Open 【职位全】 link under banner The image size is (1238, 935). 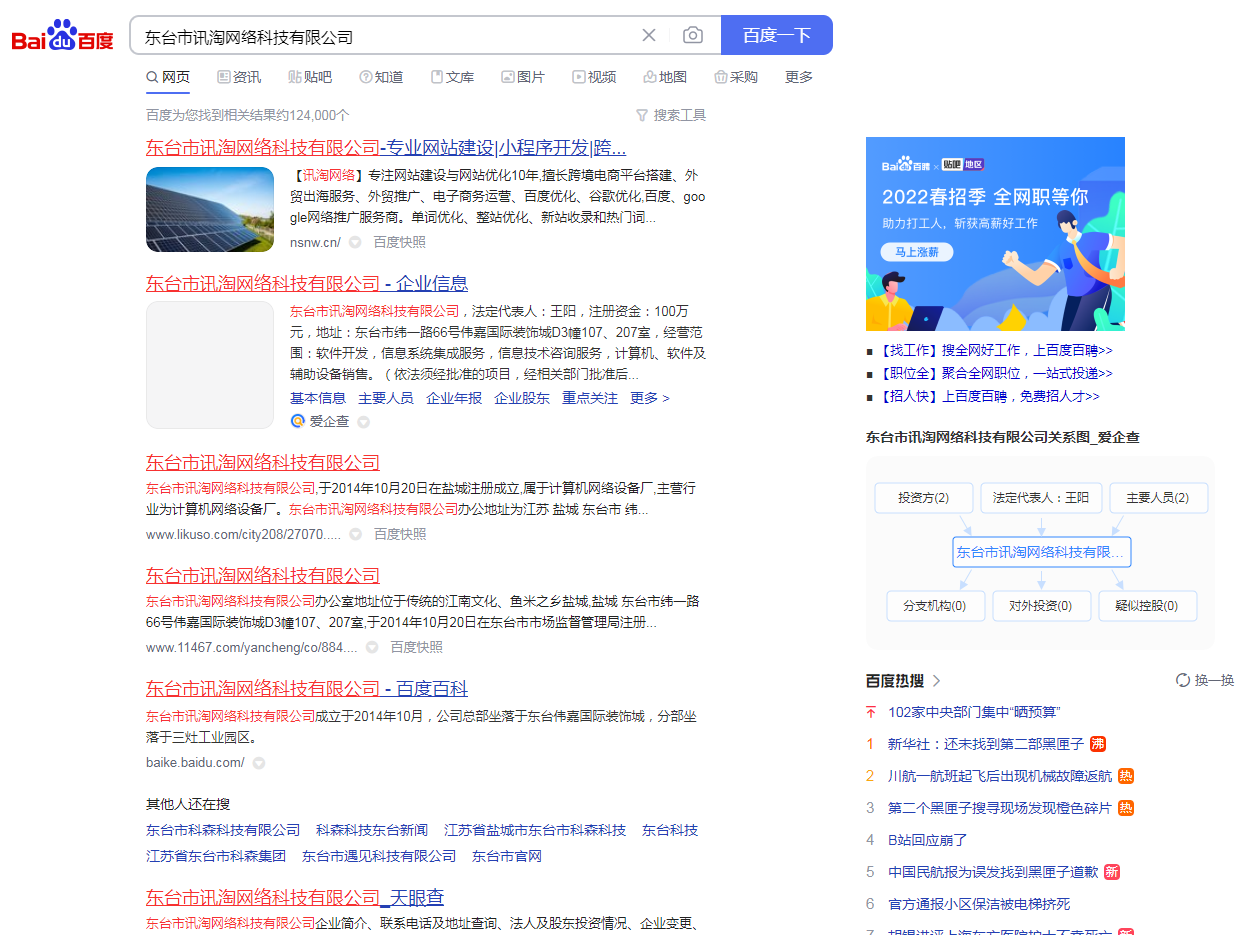995,373
